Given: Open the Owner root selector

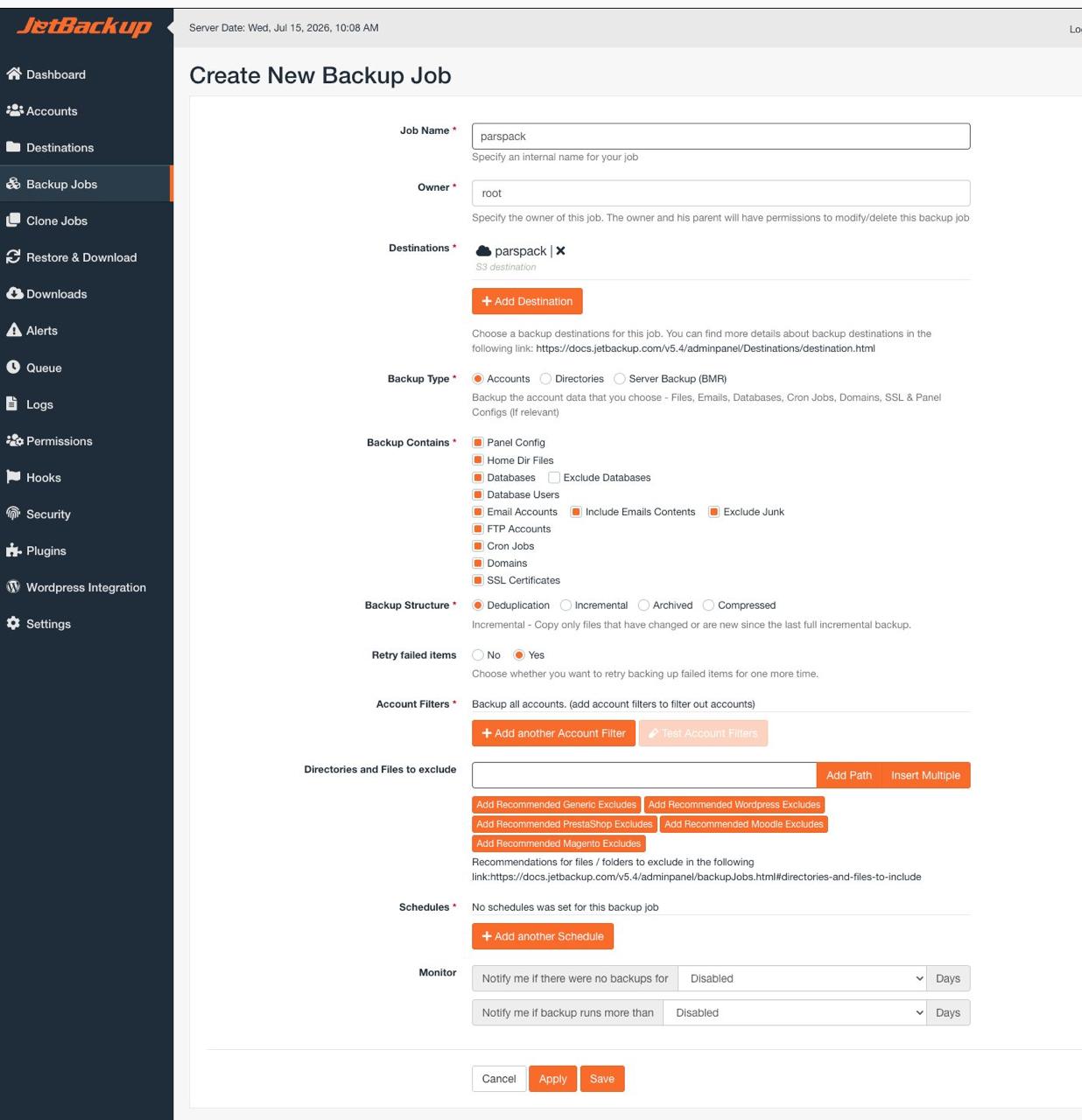Looking at the screenshot, I should tap(720, 193).
